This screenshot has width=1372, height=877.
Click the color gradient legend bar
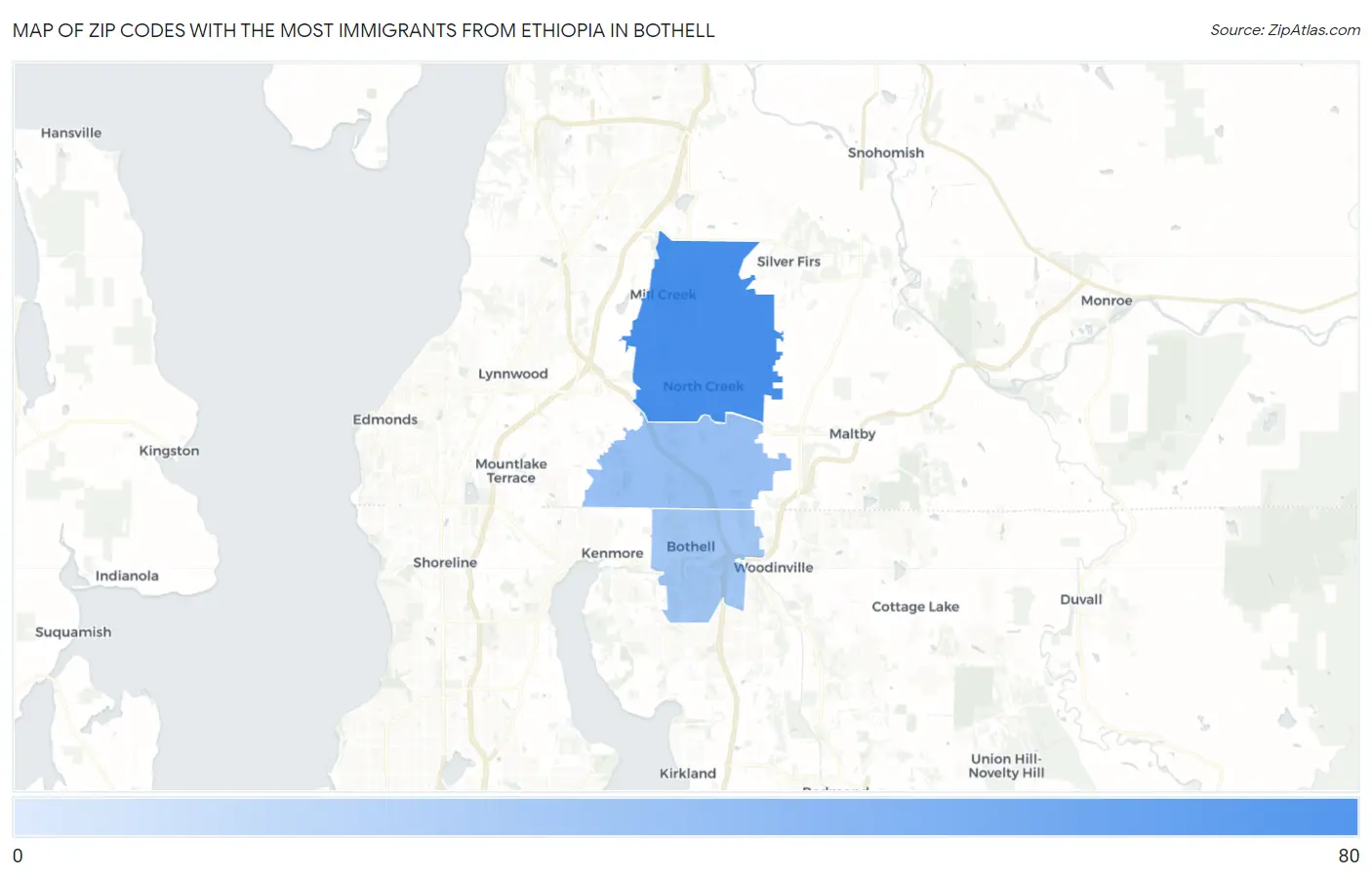coord(685,817)
